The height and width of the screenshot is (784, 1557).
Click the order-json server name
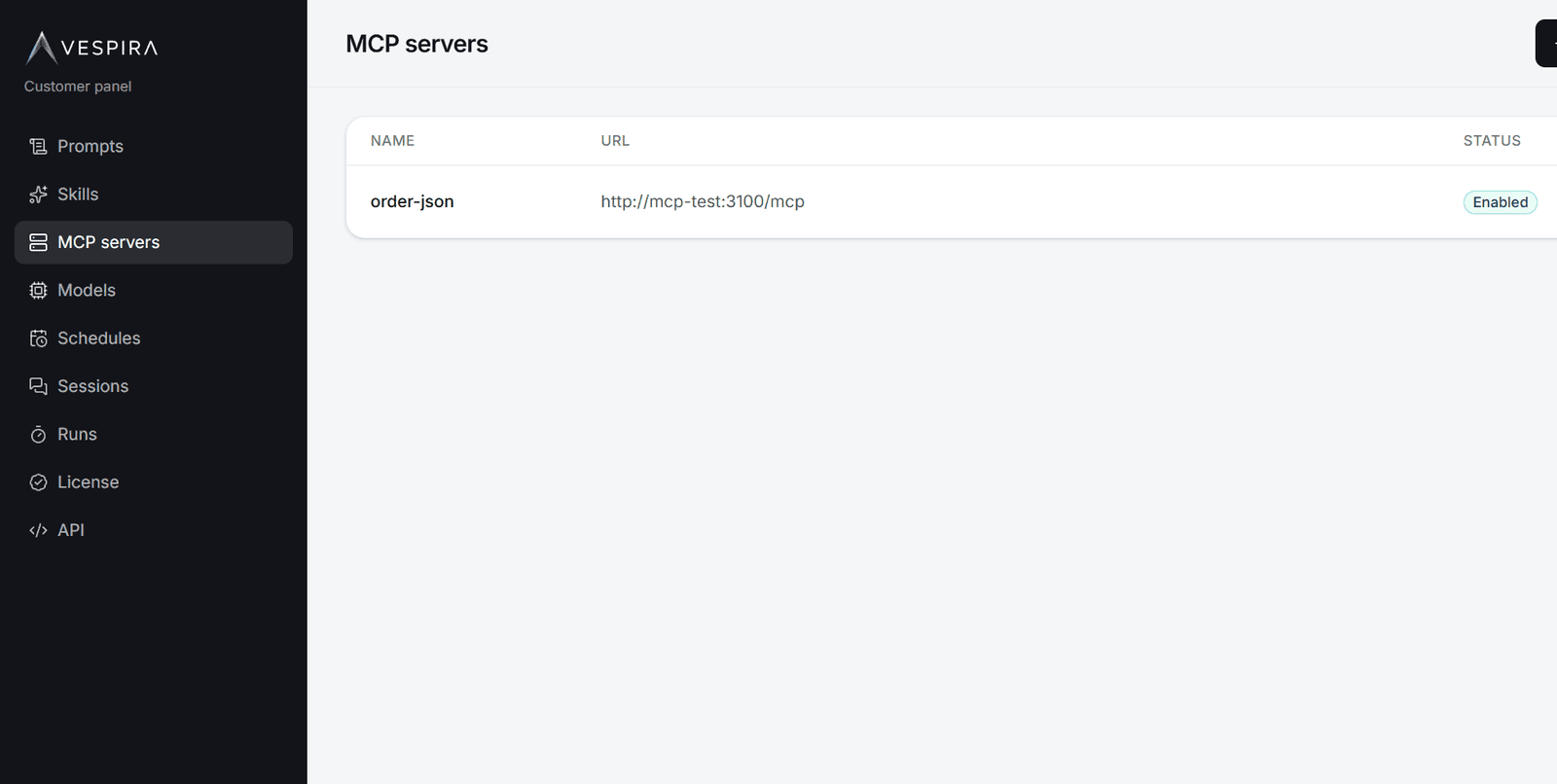click(x=412, y=201)
